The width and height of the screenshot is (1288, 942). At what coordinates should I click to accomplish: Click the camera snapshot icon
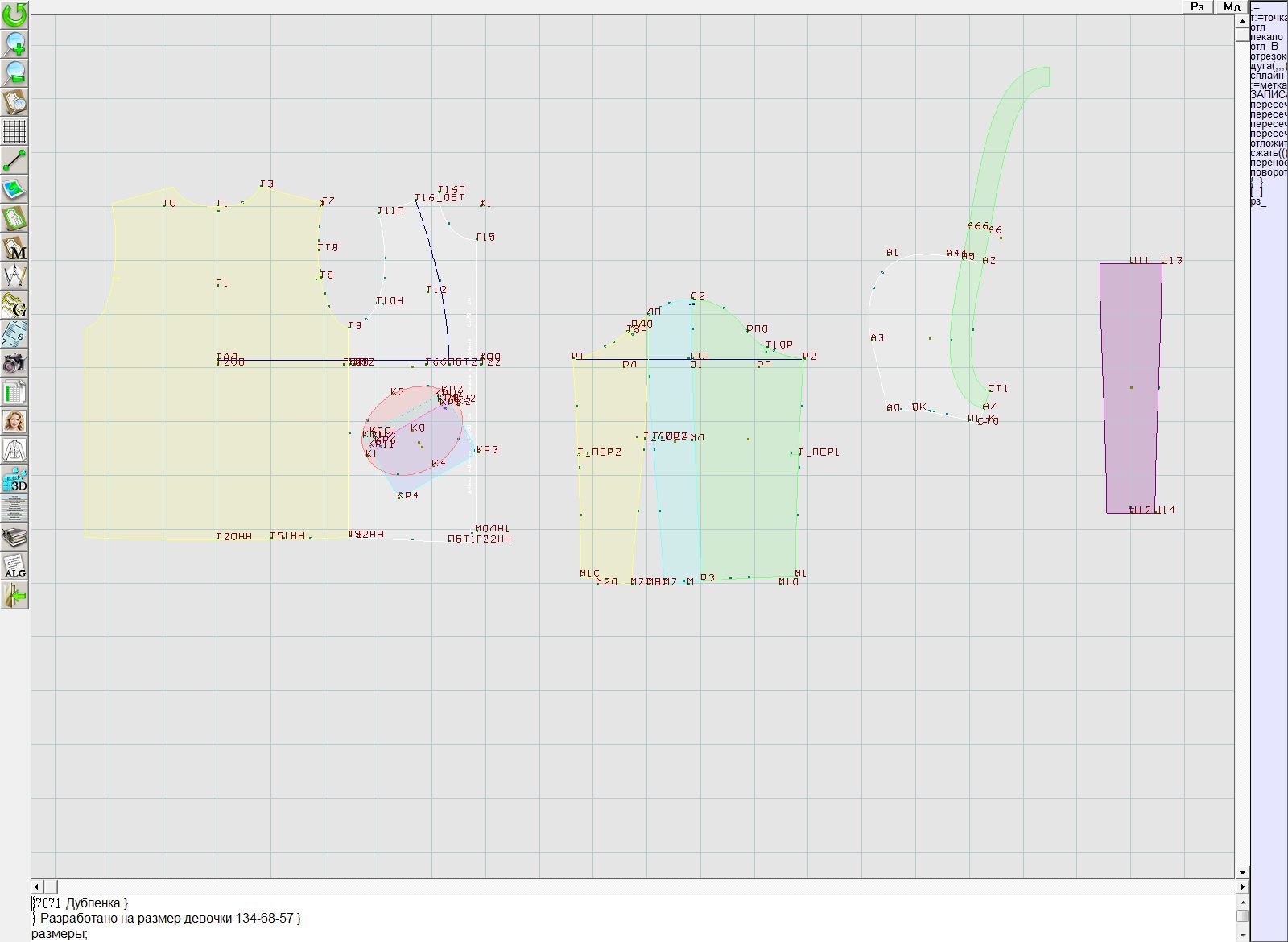coord(14,363)
